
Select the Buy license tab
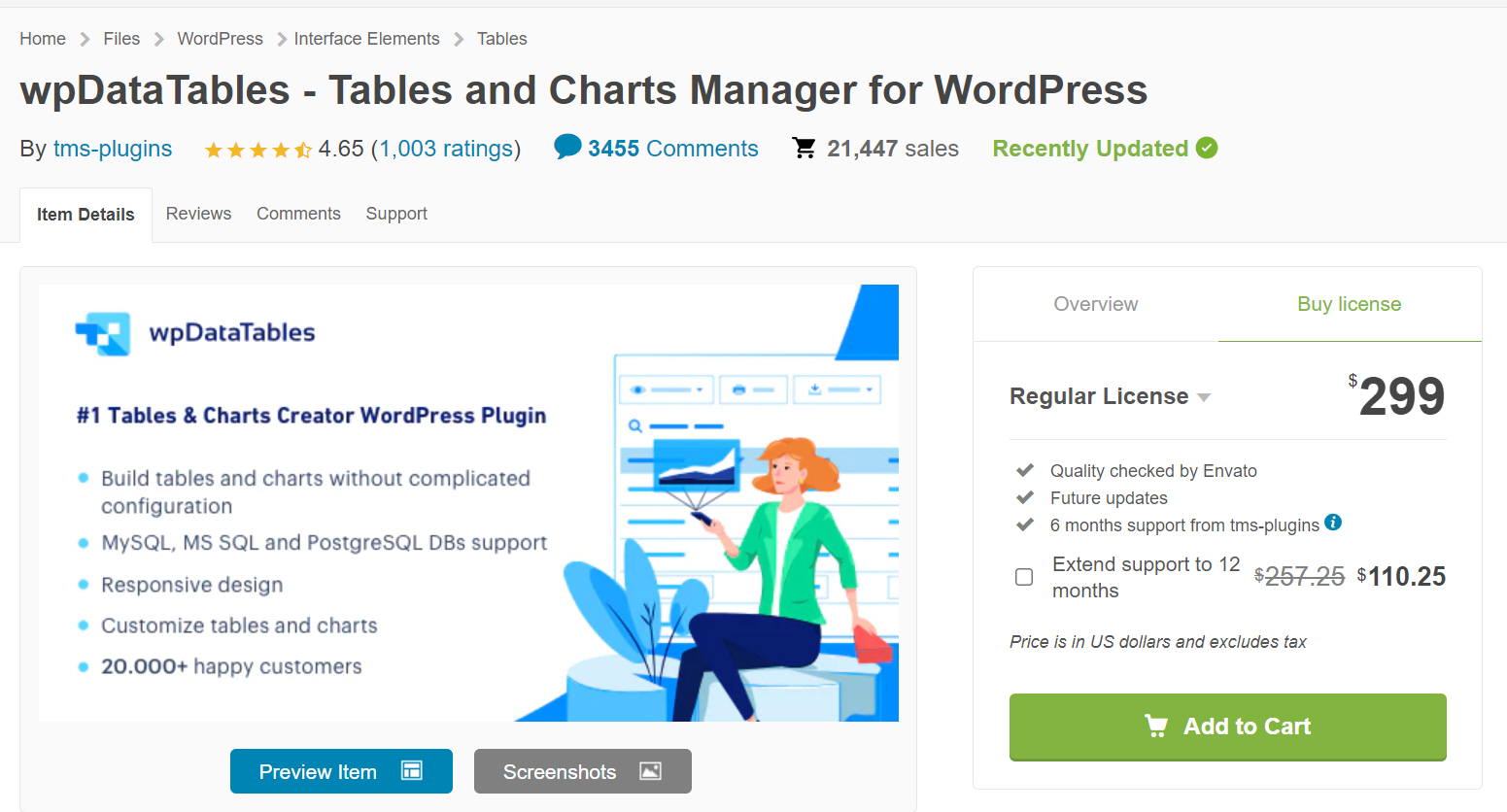click(1350, 304)
